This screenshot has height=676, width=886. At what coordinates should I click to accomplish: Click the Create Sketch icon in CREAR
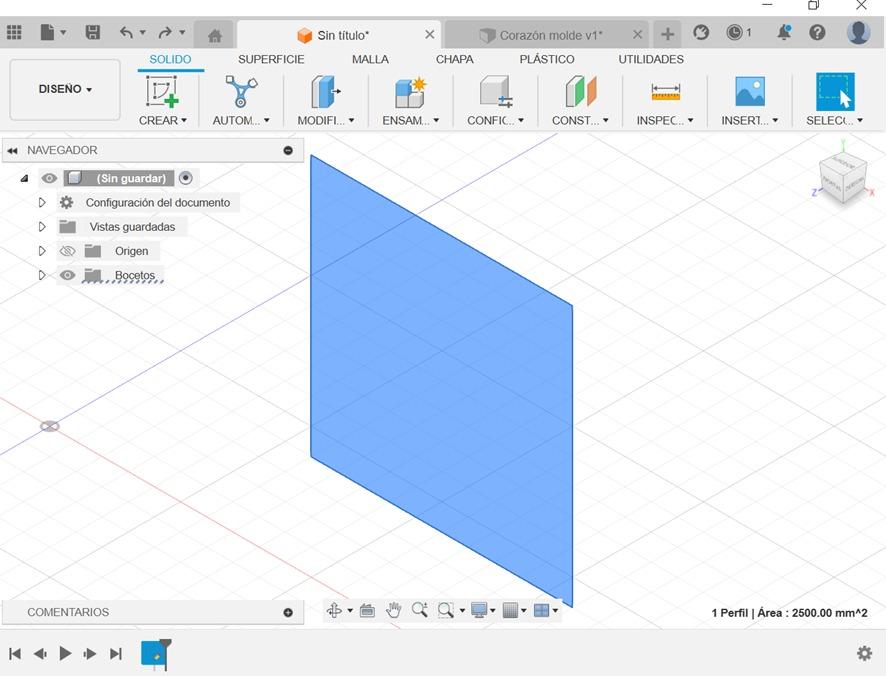(x=163, y=92)
